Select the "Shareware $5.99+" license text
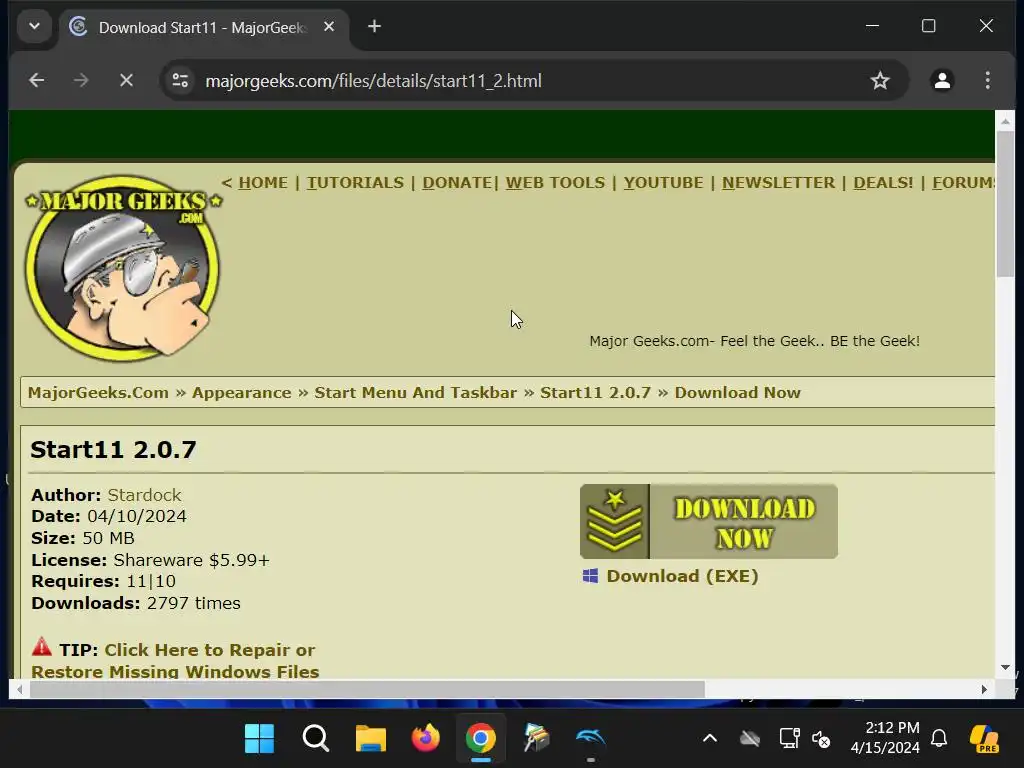 pos(191,560)
